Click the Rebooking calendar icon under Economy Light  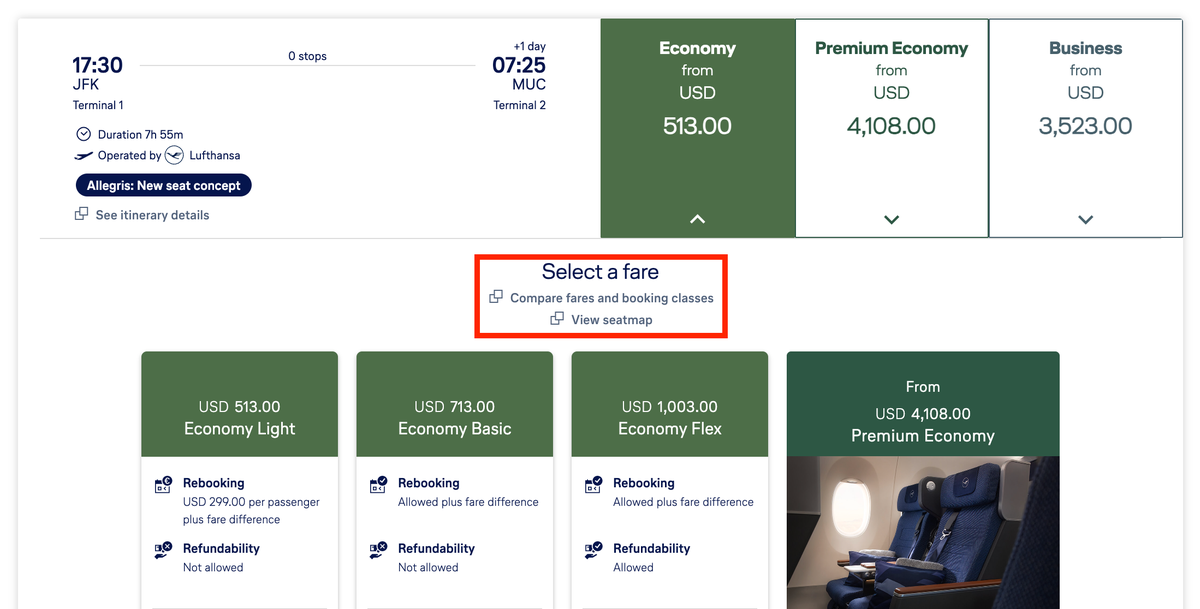(163, 484)
